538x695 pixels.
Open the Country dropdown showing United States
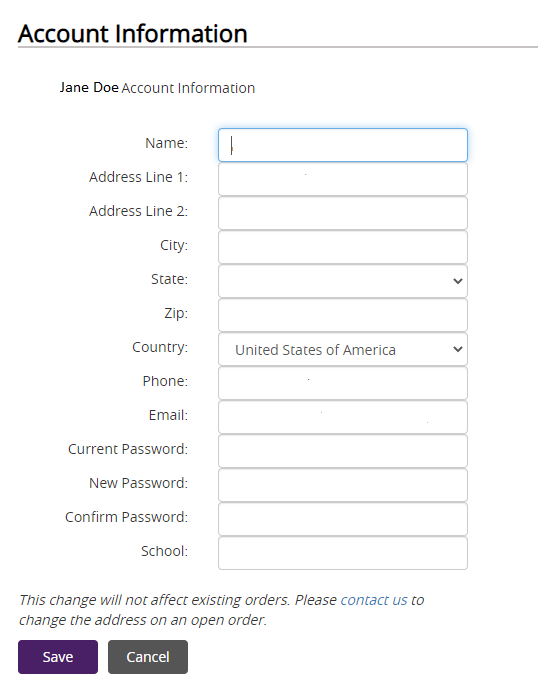343,349
